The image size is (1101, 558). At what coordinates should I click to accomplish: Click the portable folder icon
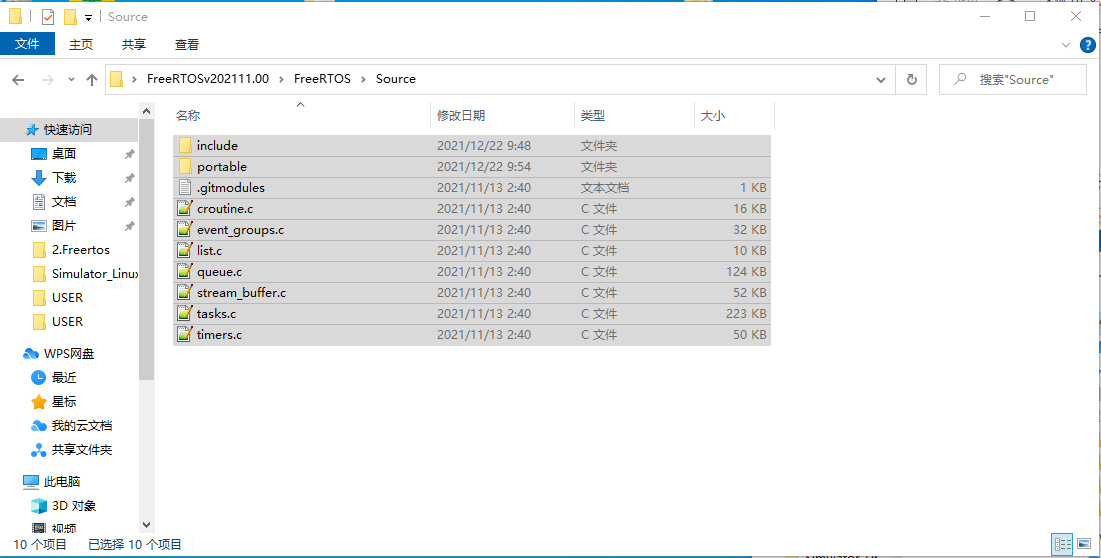pos(185,166)
